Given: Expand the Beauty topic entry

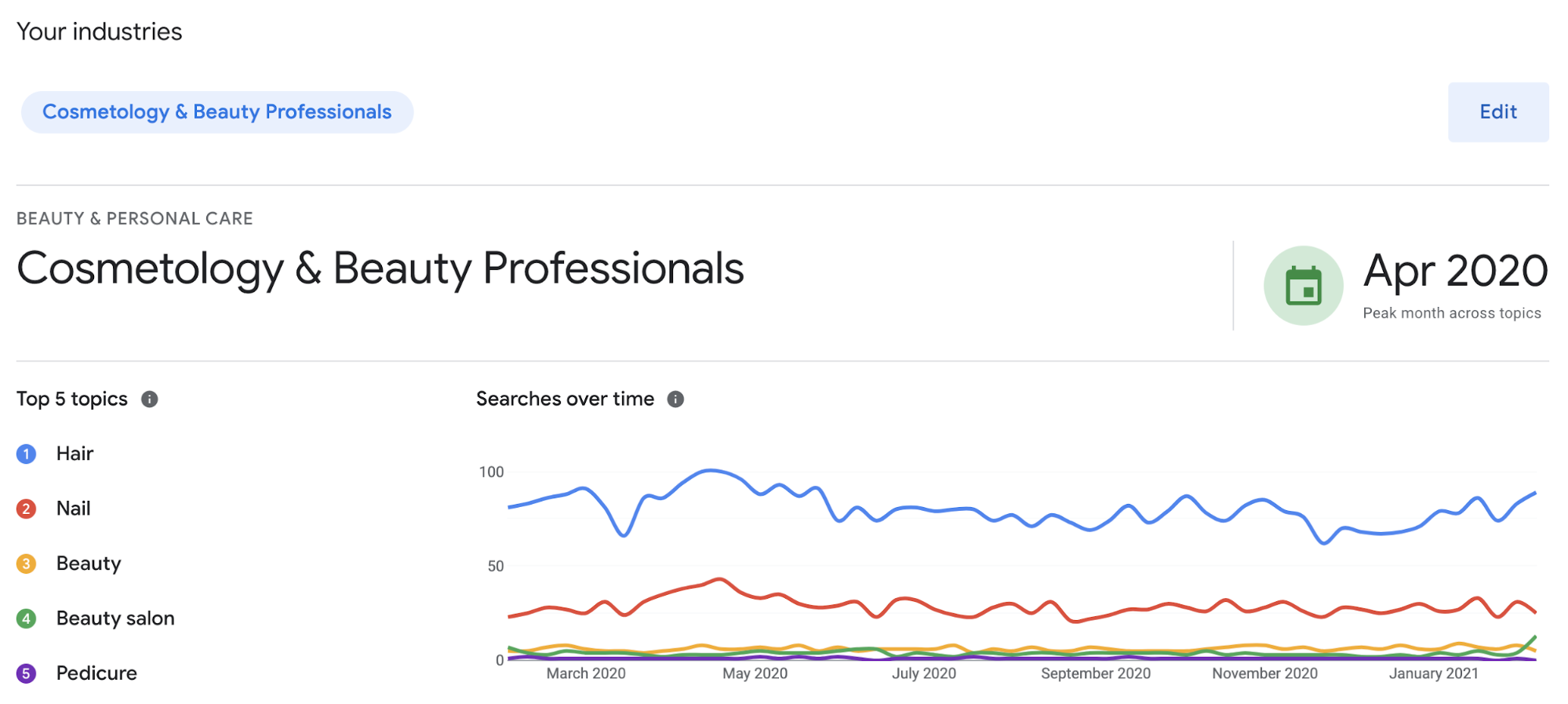Looking at the screenshot, I should [x=89, y=563].
